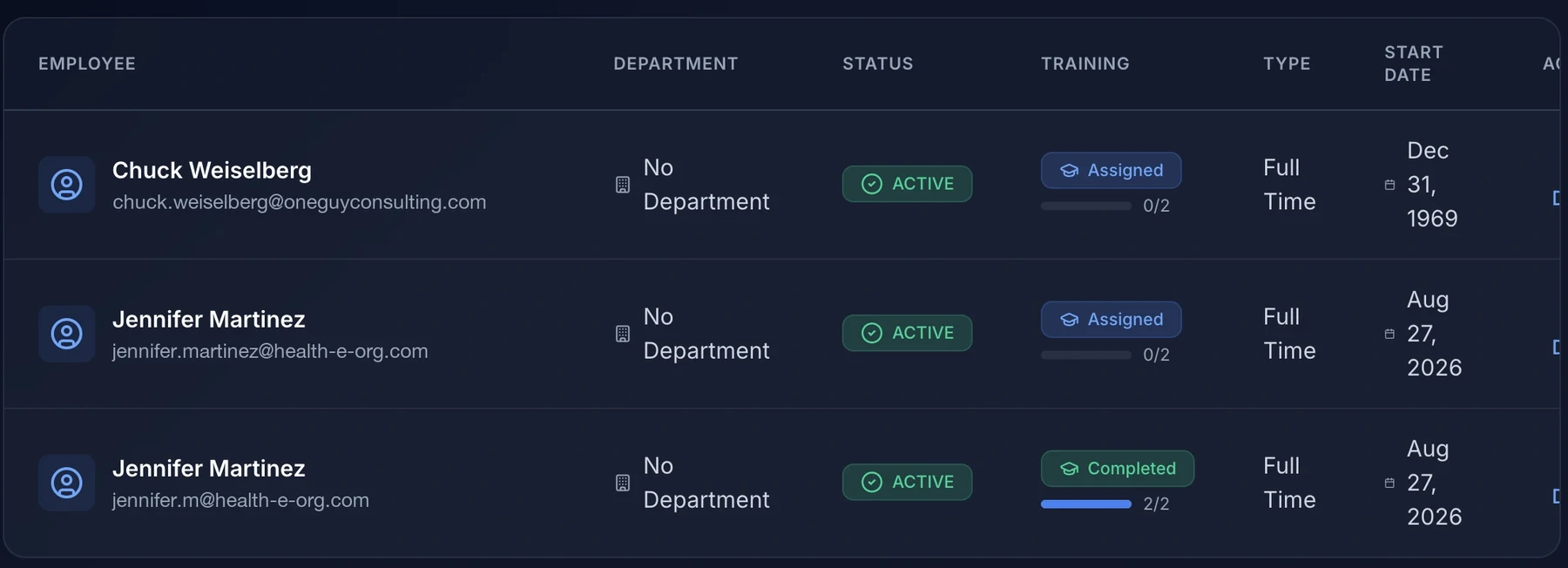
Task: Click graduation cap icon in jennifer.martinez@health-e-org.com Assigned badge
Action: click(1070, 320)
